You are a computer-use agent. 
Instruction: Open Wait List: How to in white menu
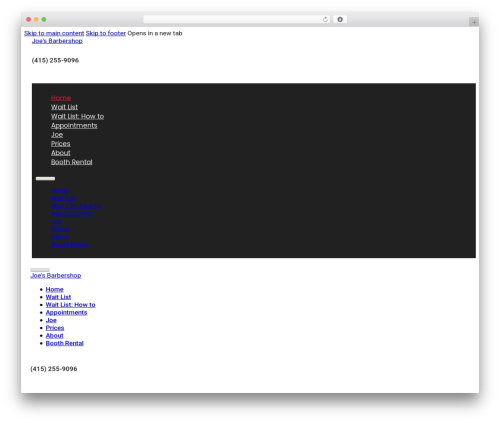coord(77,116)
